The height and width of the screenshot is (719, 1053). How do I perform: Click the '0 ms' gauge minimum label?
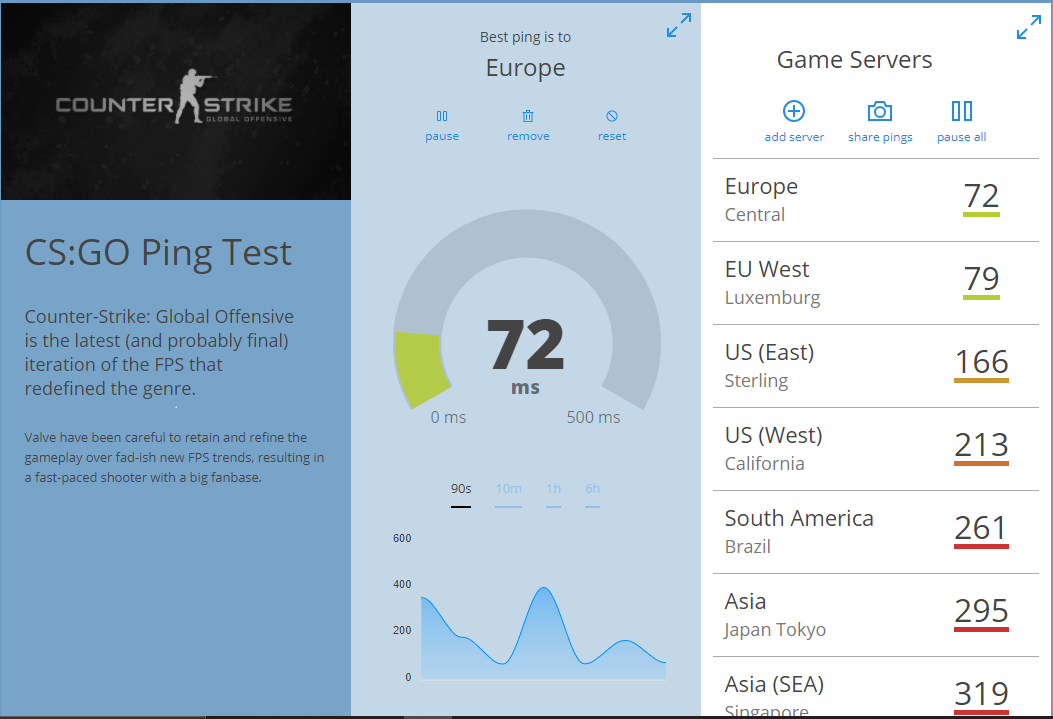[448, 417]
